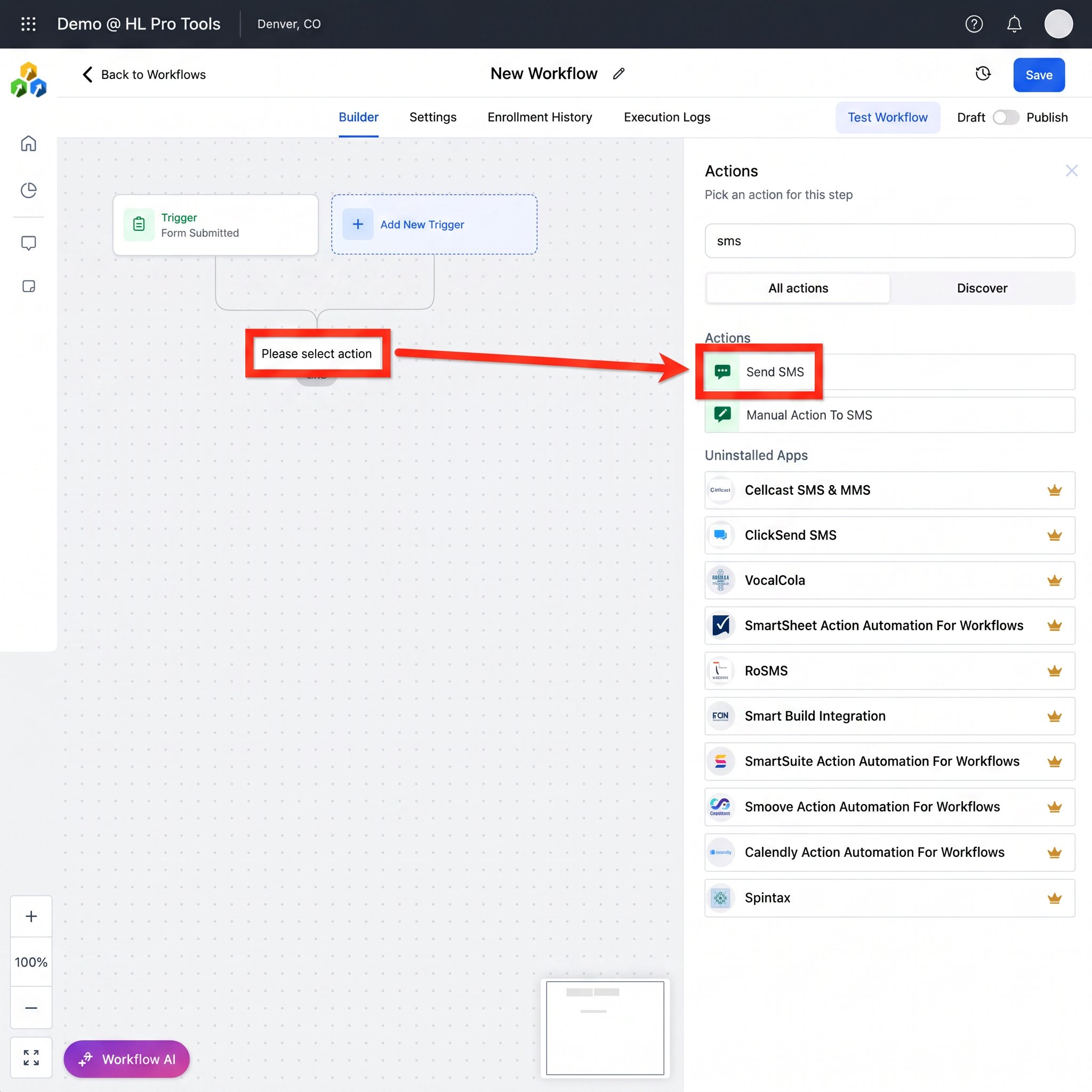
Task: Click the RoSMS crown icon
Action: [1054, 670]
